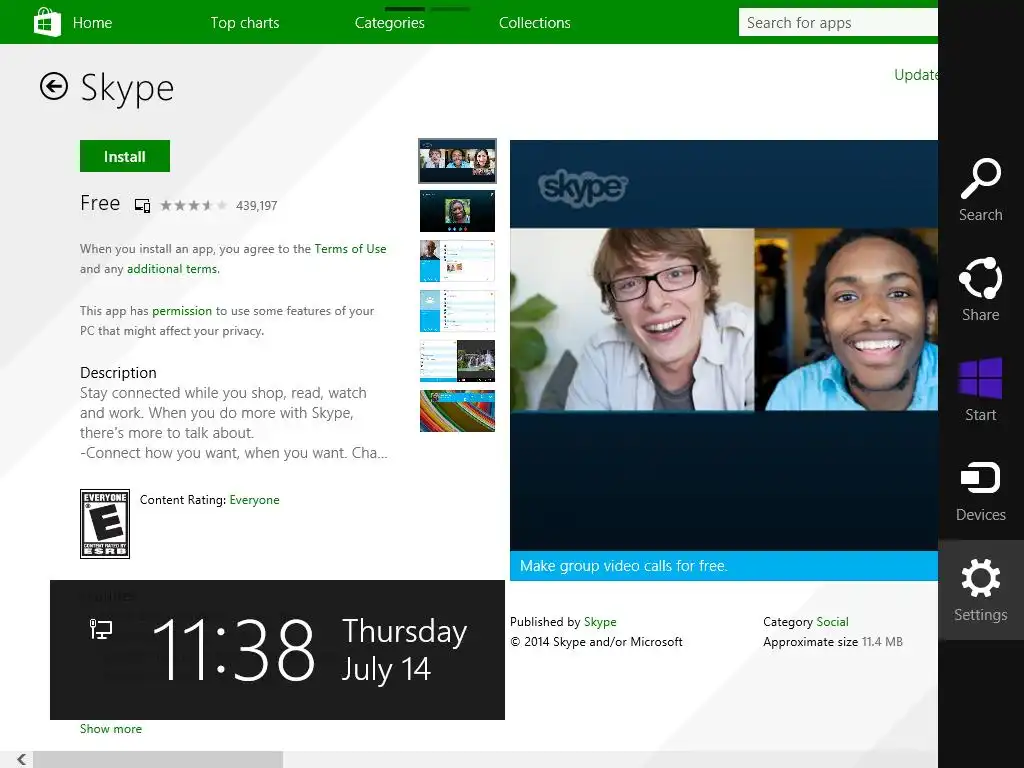Viewport: 1024px width, 768px height.
Task: Click the '© 2014 Skype and/or Microsoft' text
Action: point(596,642)
